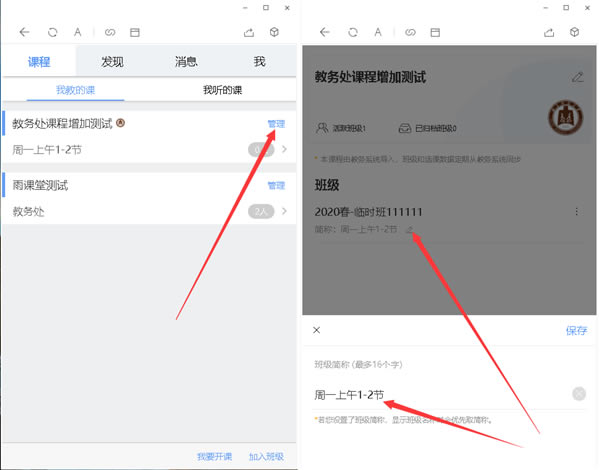Image resolution: width=600 pixels, height=470 pixels.
Task: Click 管理 for 教务处课程增加测试
Action: (x=276, y=124)
